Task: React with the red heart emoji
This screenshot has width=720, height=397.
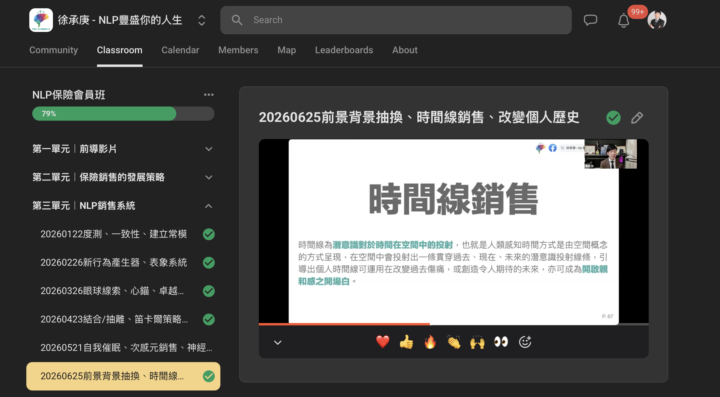Action: coord(383,342)
